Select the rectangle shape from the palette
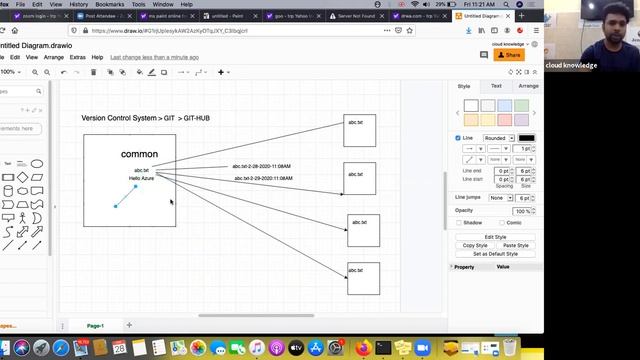The width and height of the screenshot is (640, 360). click(x=8, y=178)
